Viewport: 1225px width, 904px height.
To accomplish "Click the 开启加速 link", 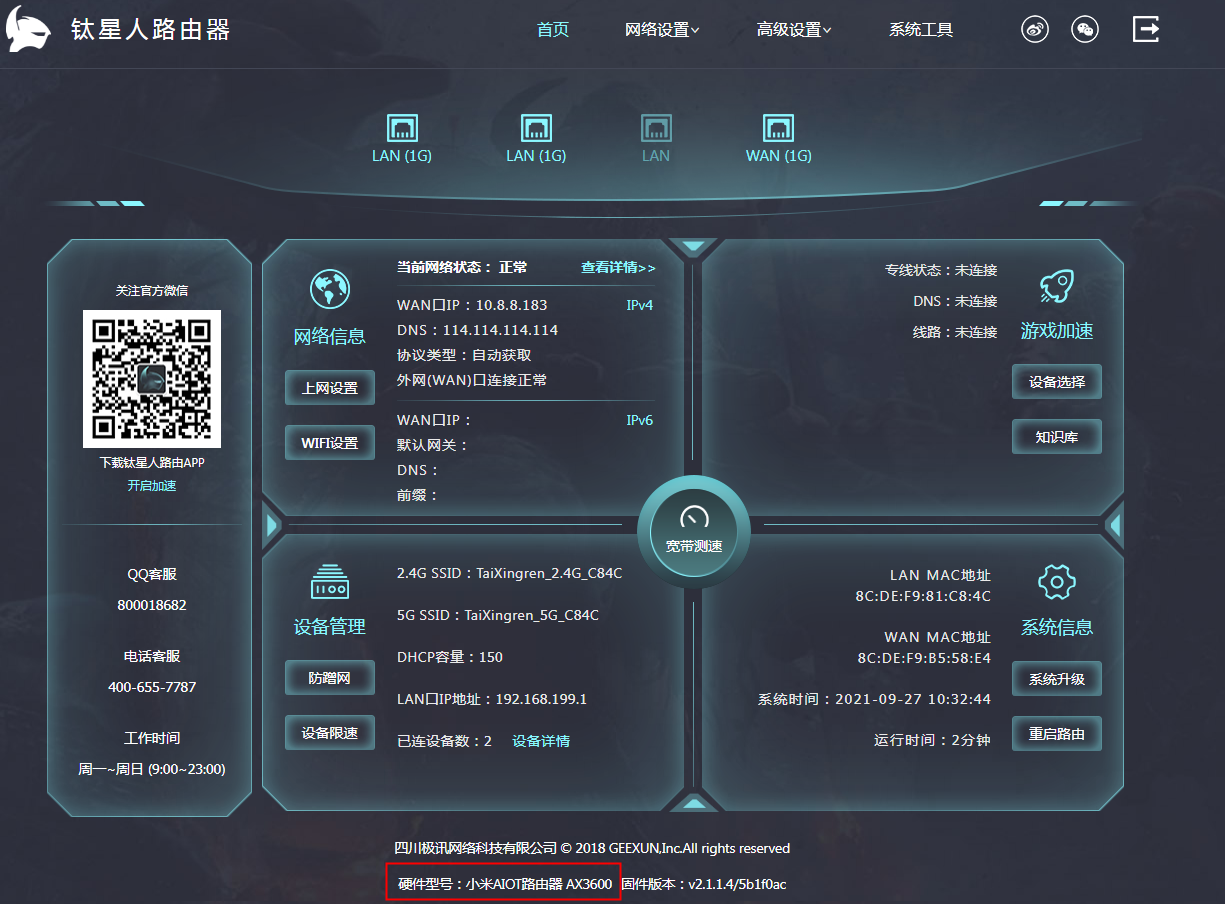I will pos(151,485).
